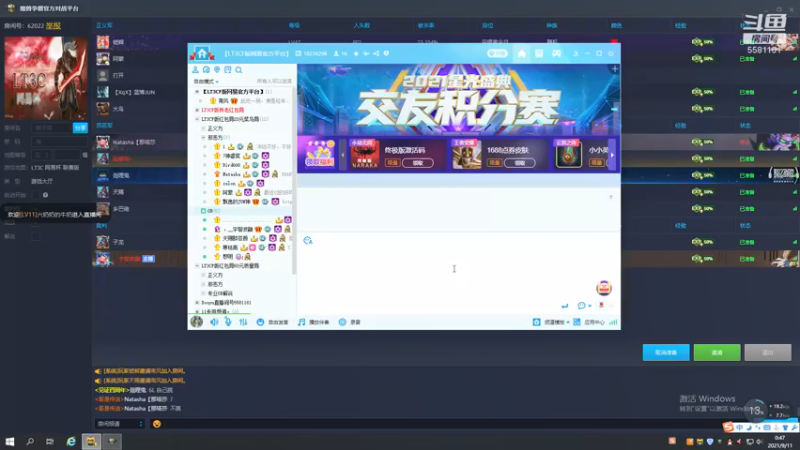Expand the Douyu live room channel node

pyautogui.click(x=197, y=303)
